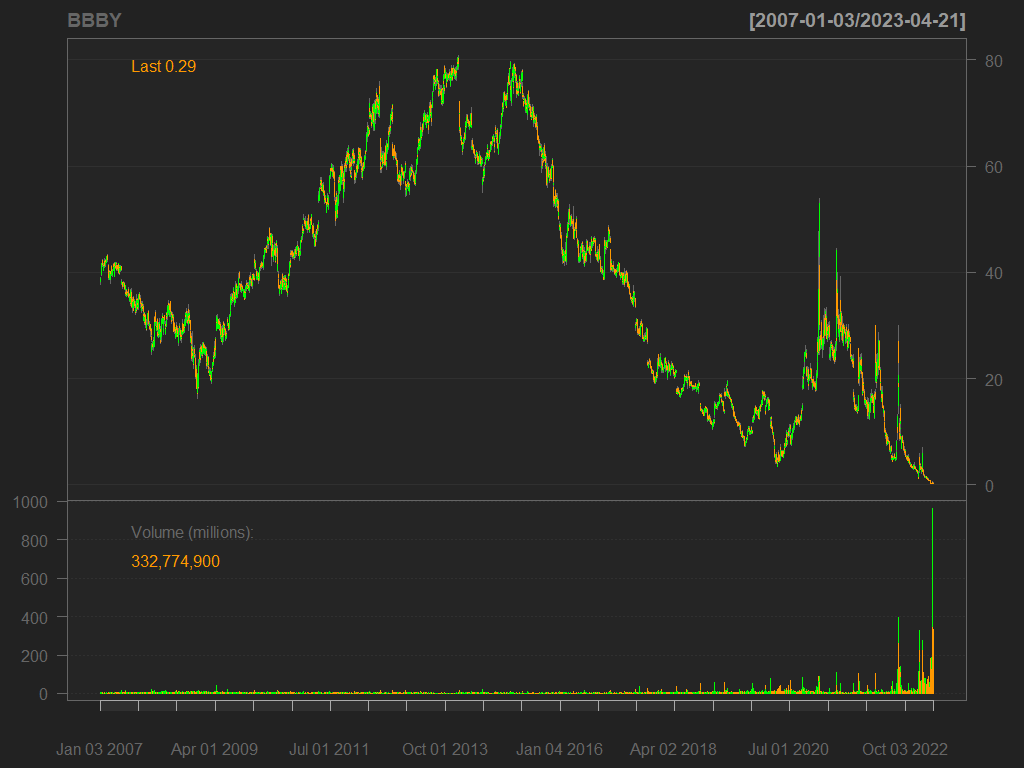Click the BBBY ticker title
This screenshot has height=768, width=1024.
pos(95,21)
